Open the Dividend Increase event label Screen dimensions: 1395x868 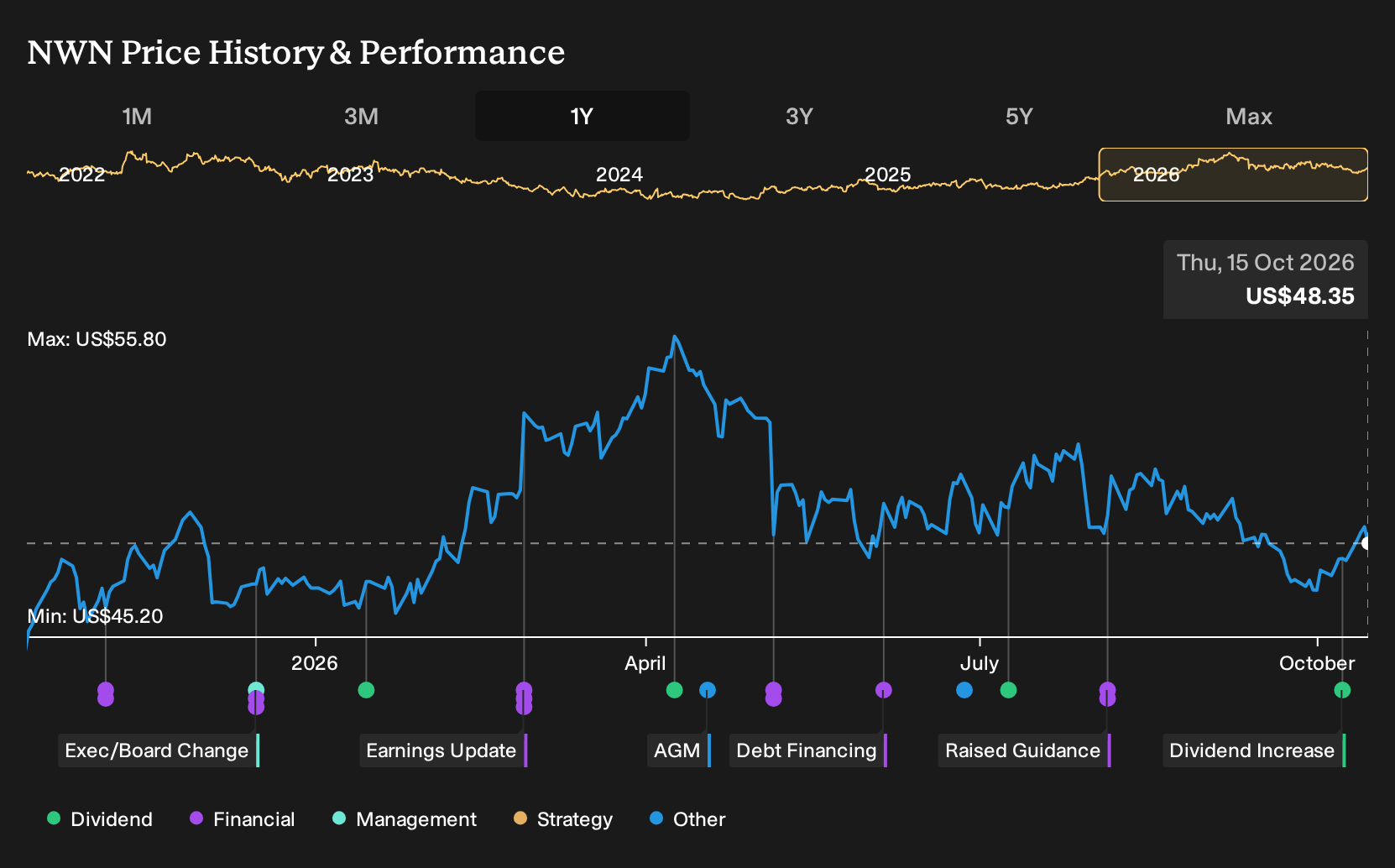[x=1254, y=750]
